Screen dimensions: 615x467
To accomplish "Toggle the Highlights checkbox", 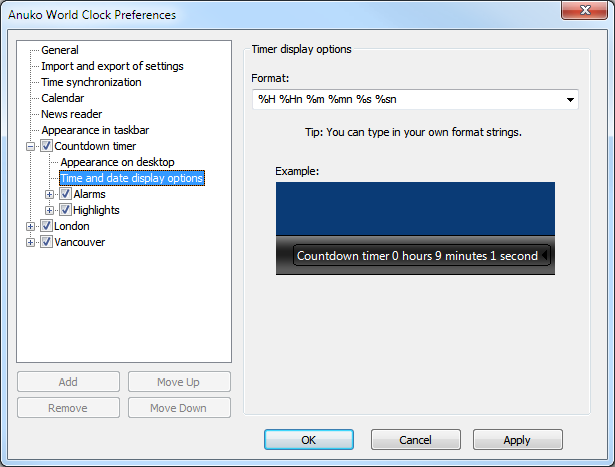I will pyautogui.click(x=65, y=210).
